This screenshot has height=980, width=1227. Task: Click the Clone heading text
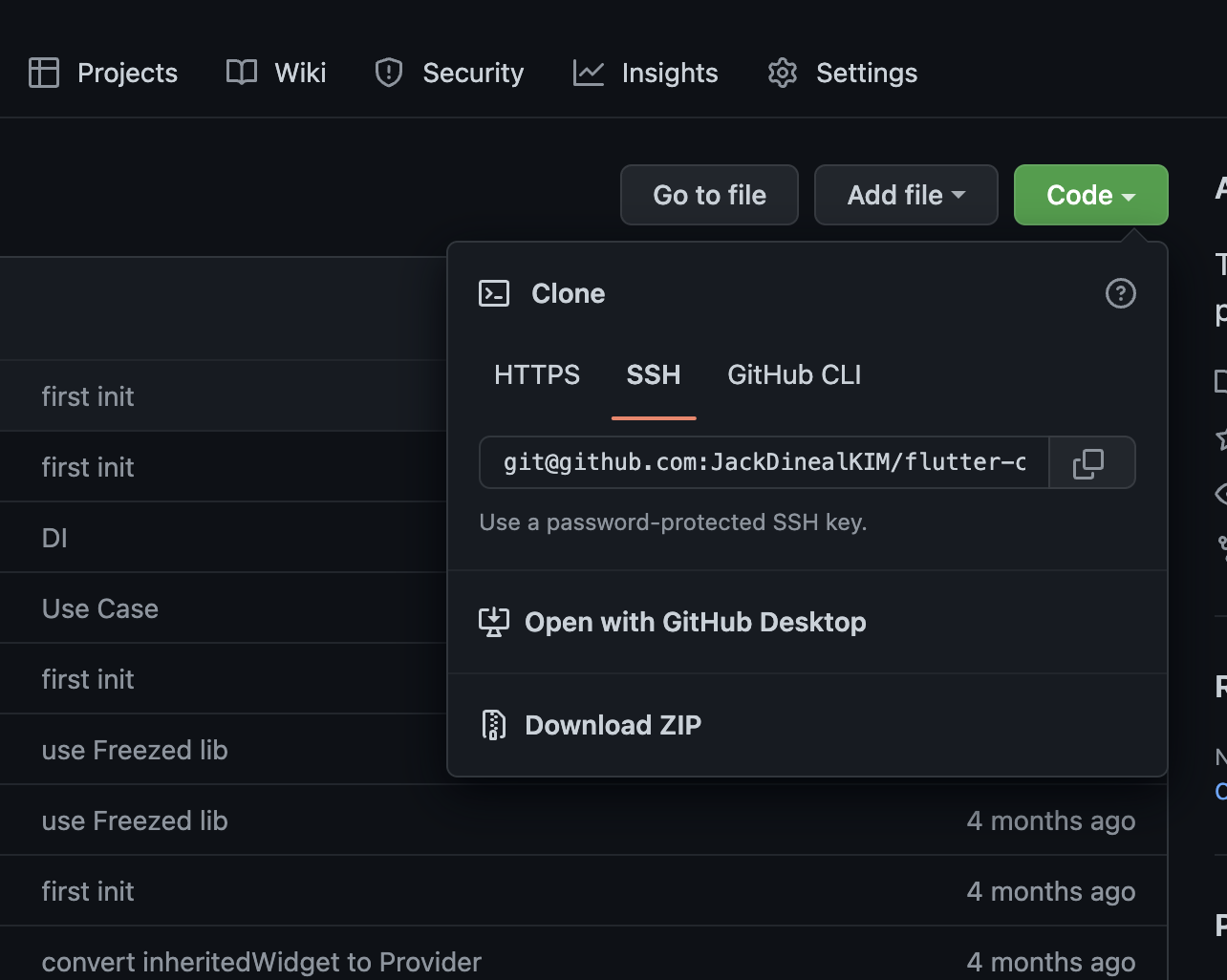click(569, 293)
